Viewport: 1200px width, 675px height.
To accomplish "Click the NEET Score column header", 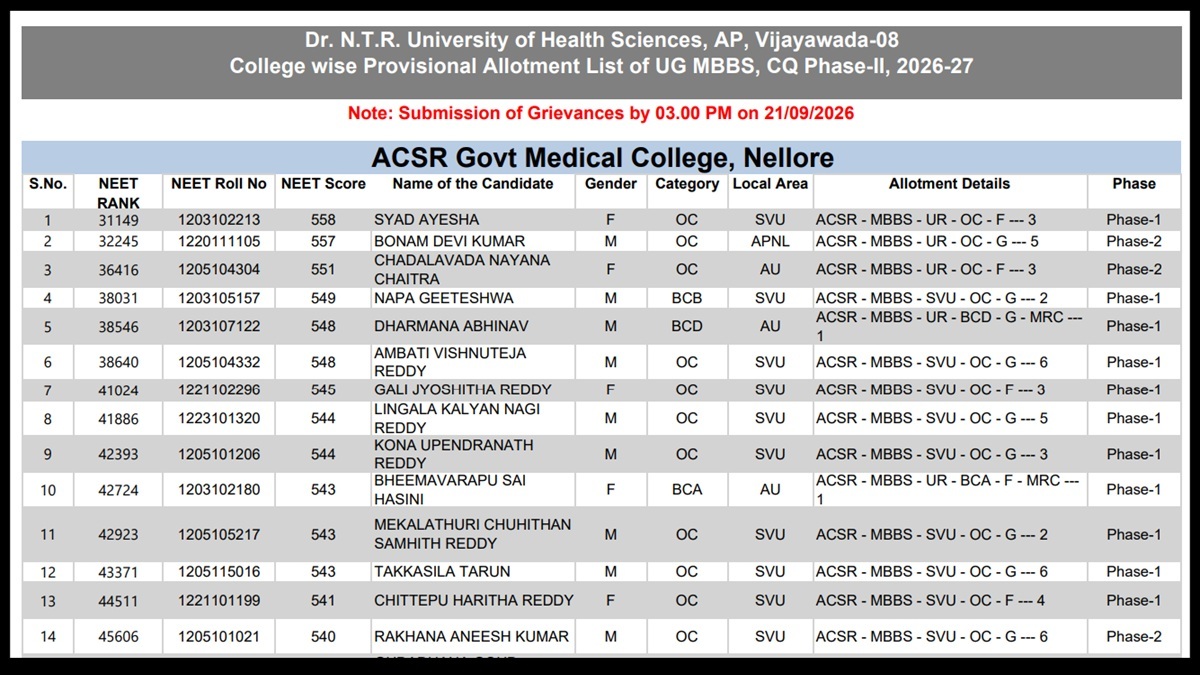I will click(x=323, y=184).
